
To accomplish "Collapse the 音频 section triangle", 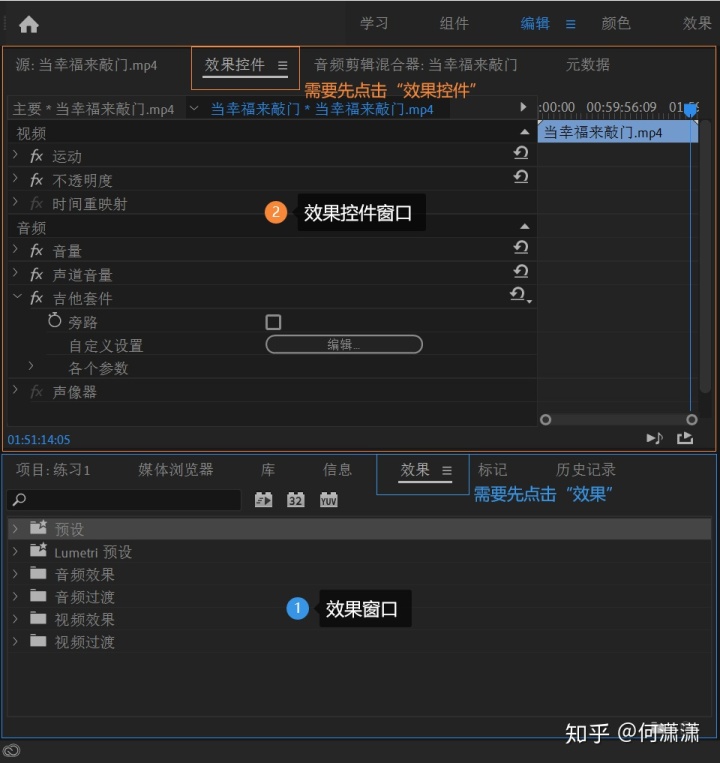I will [524, 226].
